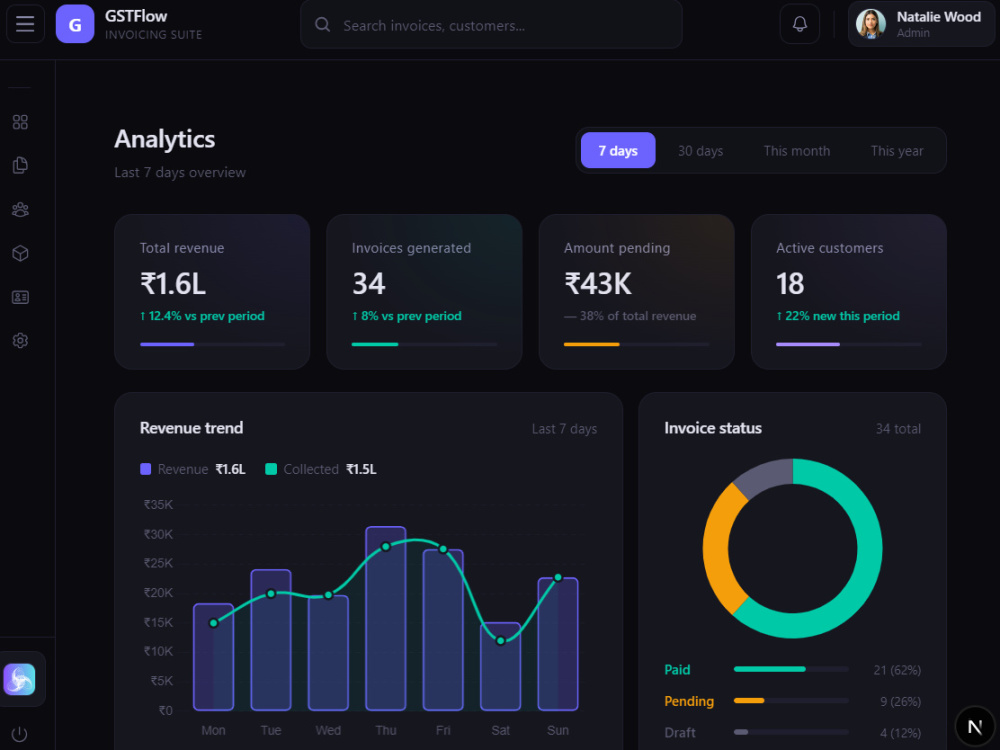Click the '38% of total revenue' text
This screenshot has width=1000, height=750.
point(638,316)
